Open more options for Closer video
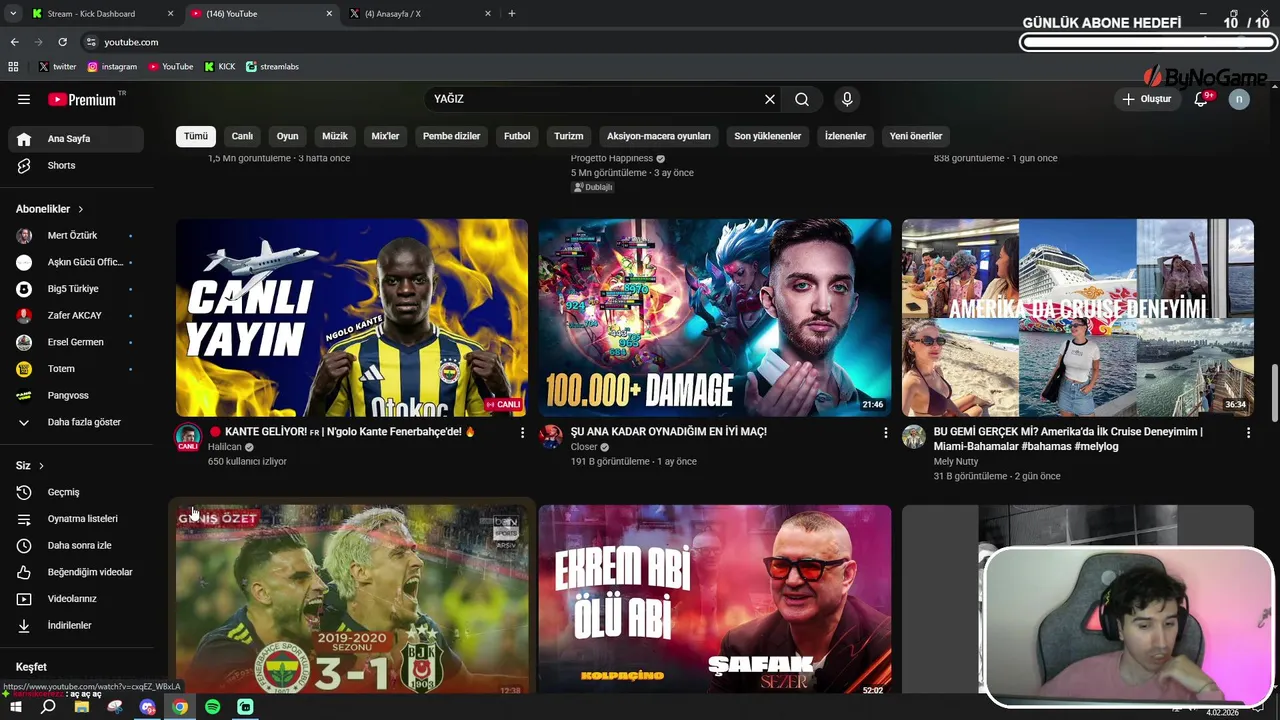The width and height of the screenshot is (1280, 720). [885, 433]
